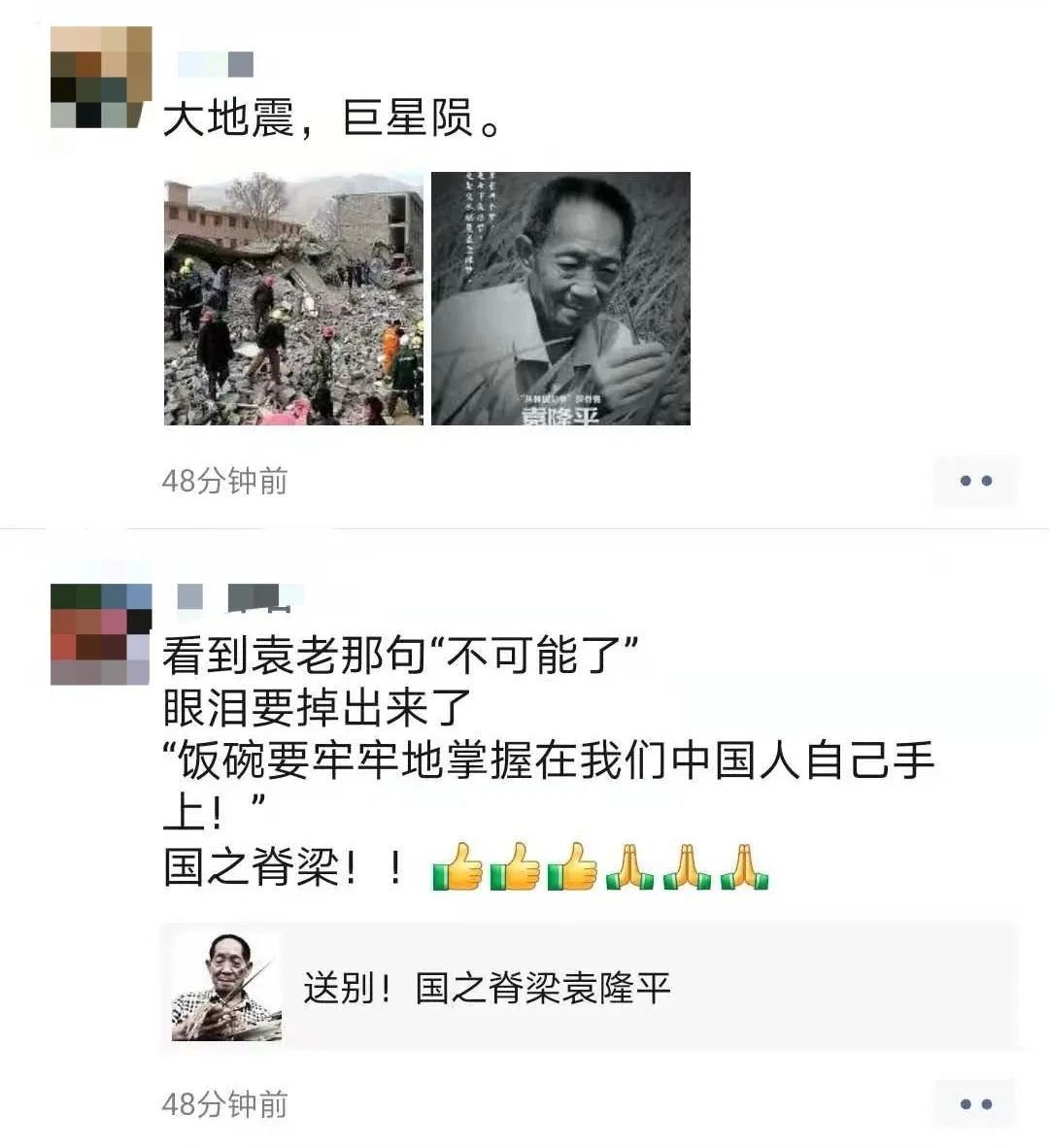1049x1148 pixels.
Task: Tap the quote starting with 饭碗要牢牢地掌握
Action: 548,787
